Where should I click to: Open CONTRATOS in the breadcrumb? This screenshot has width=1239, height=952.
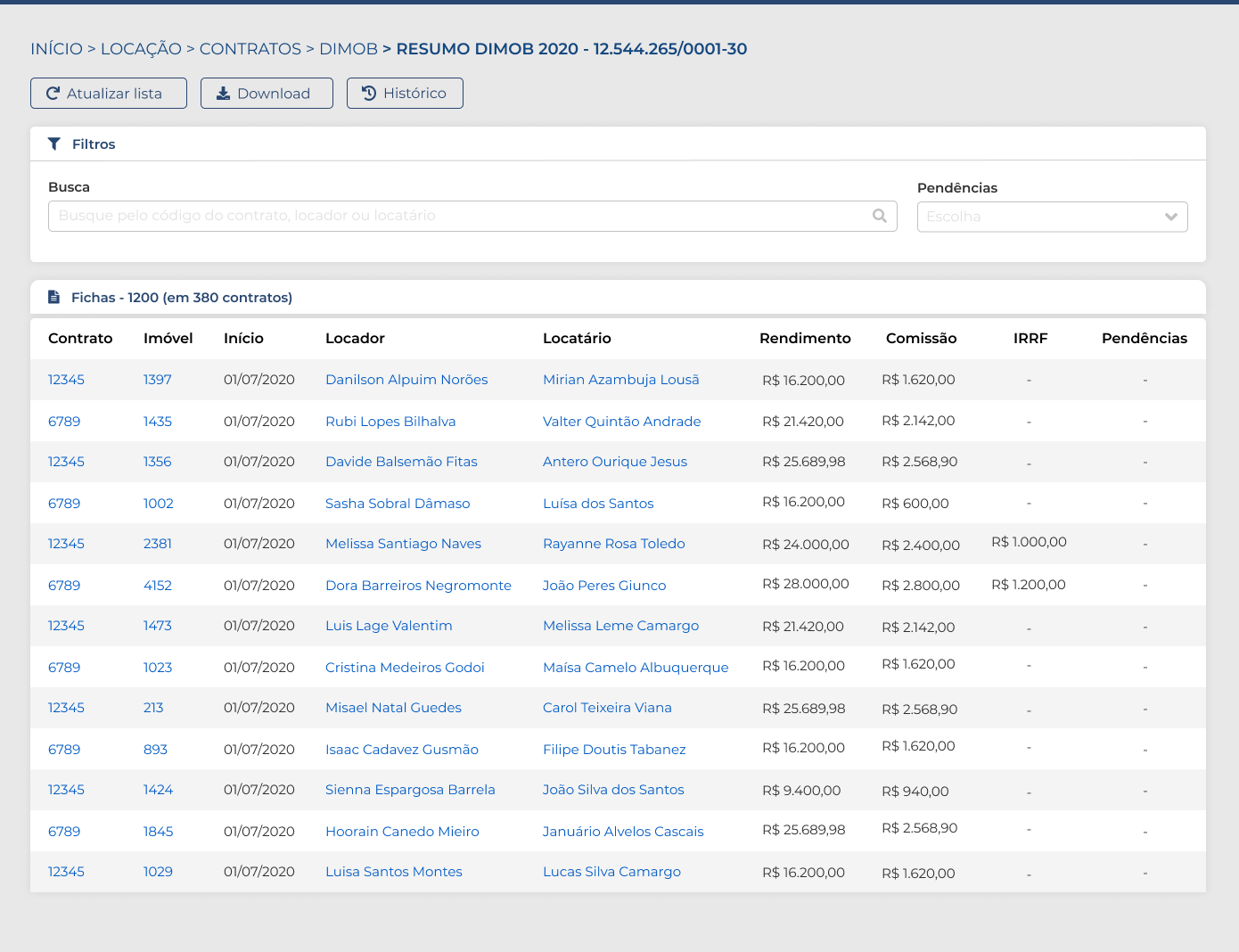click(x=250, y=49)
